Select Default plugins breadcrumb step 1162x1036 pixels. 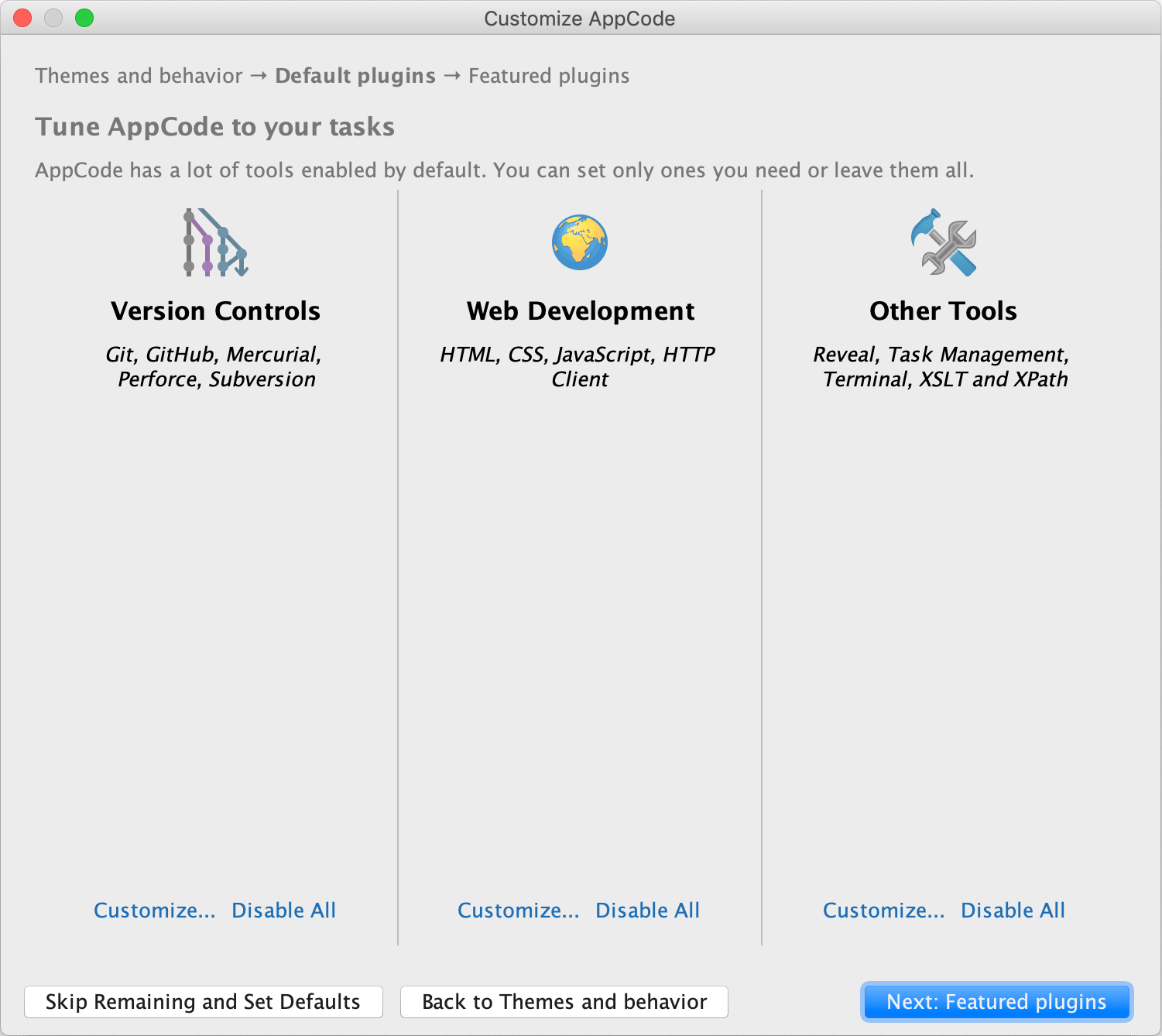click(355, 76)
